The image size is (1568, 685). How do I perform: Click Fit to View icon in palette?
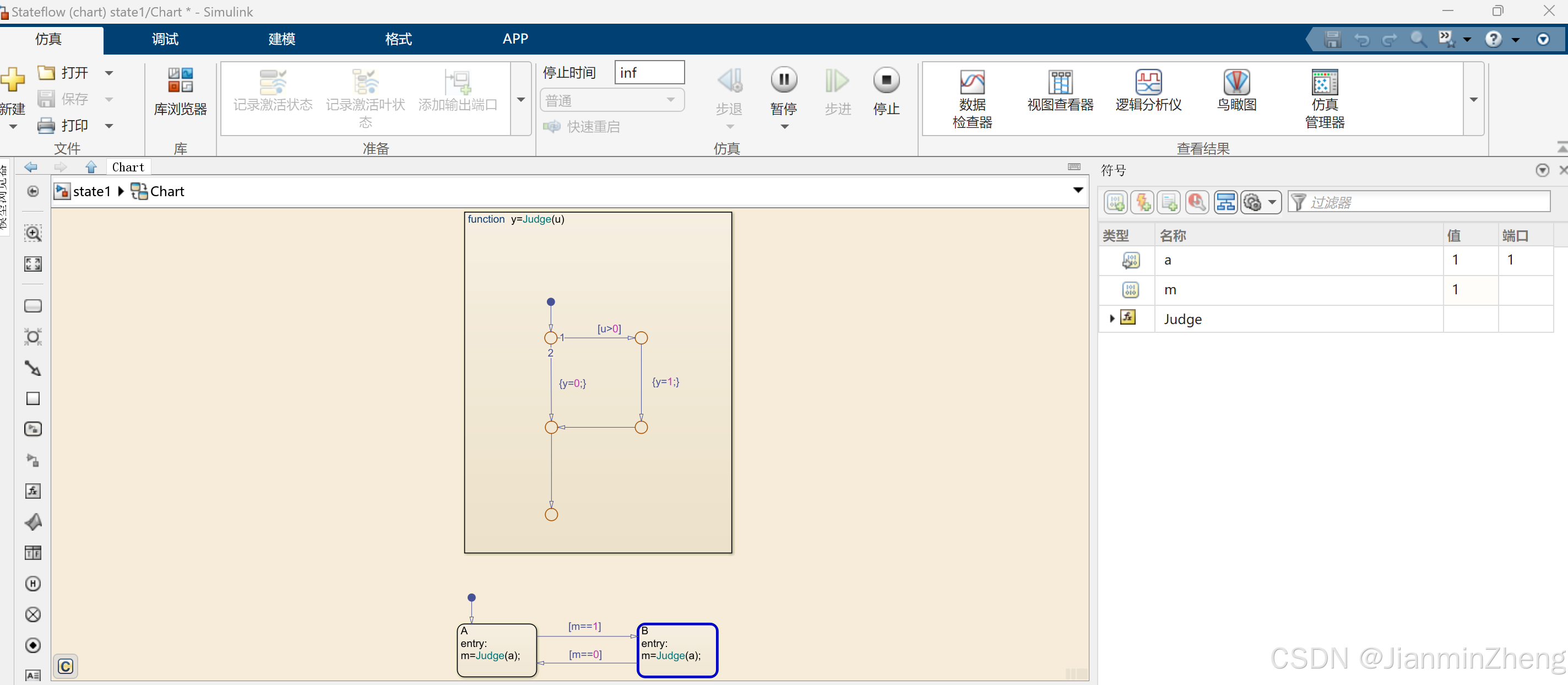33,263
